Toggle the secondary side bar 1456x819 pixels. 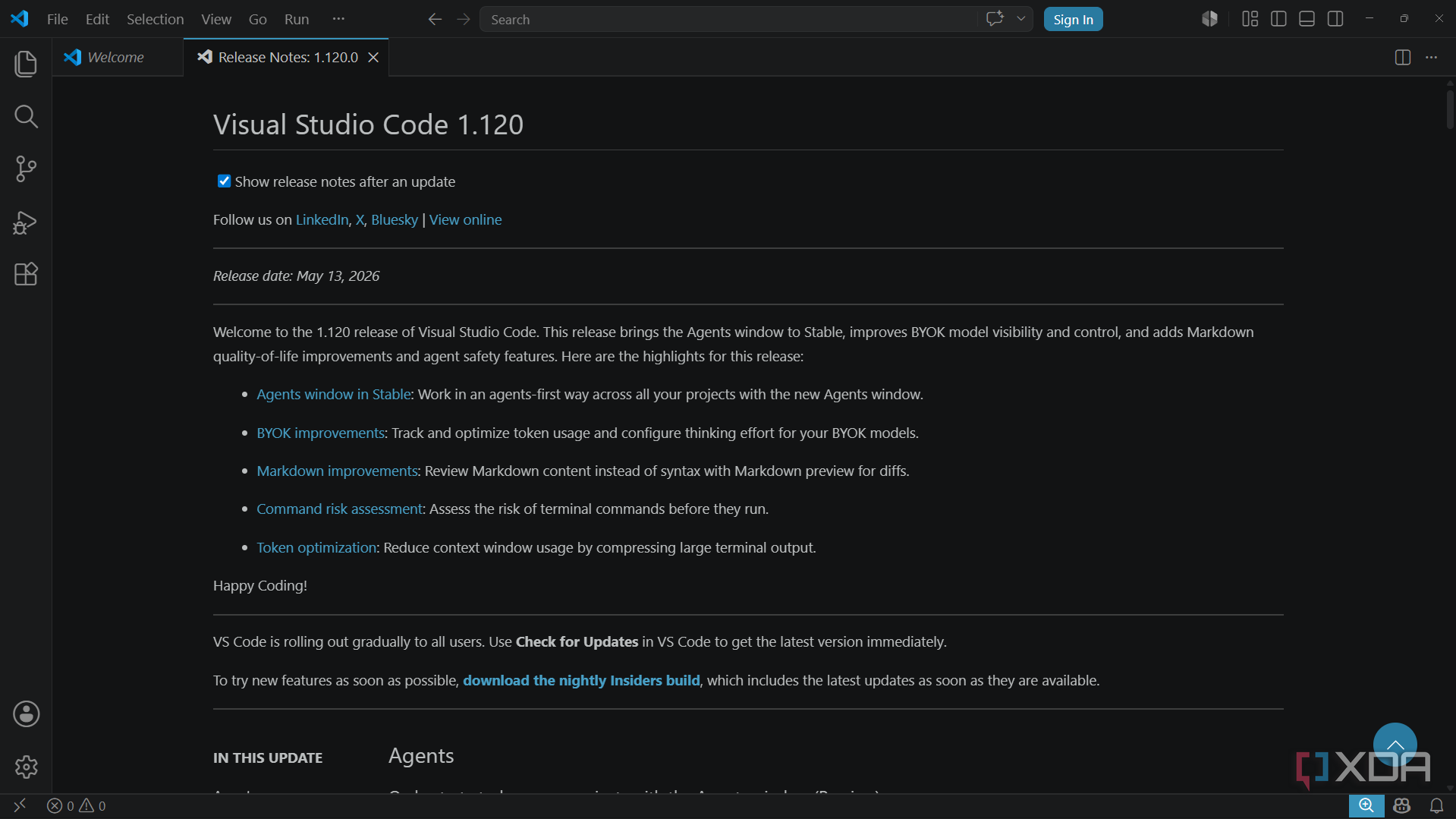[x=1335, y=19]
